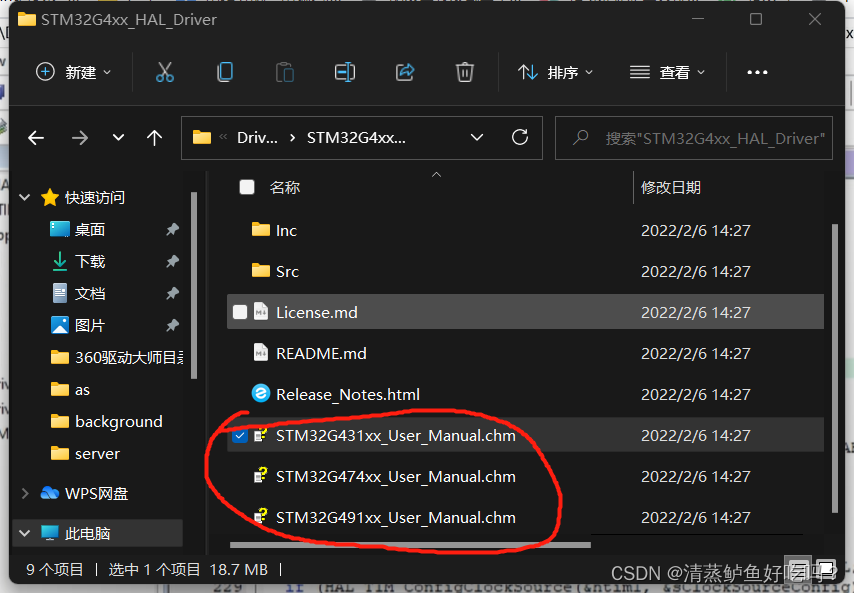
Task: Click the Rename icon in toolbar
Action: 345,72
